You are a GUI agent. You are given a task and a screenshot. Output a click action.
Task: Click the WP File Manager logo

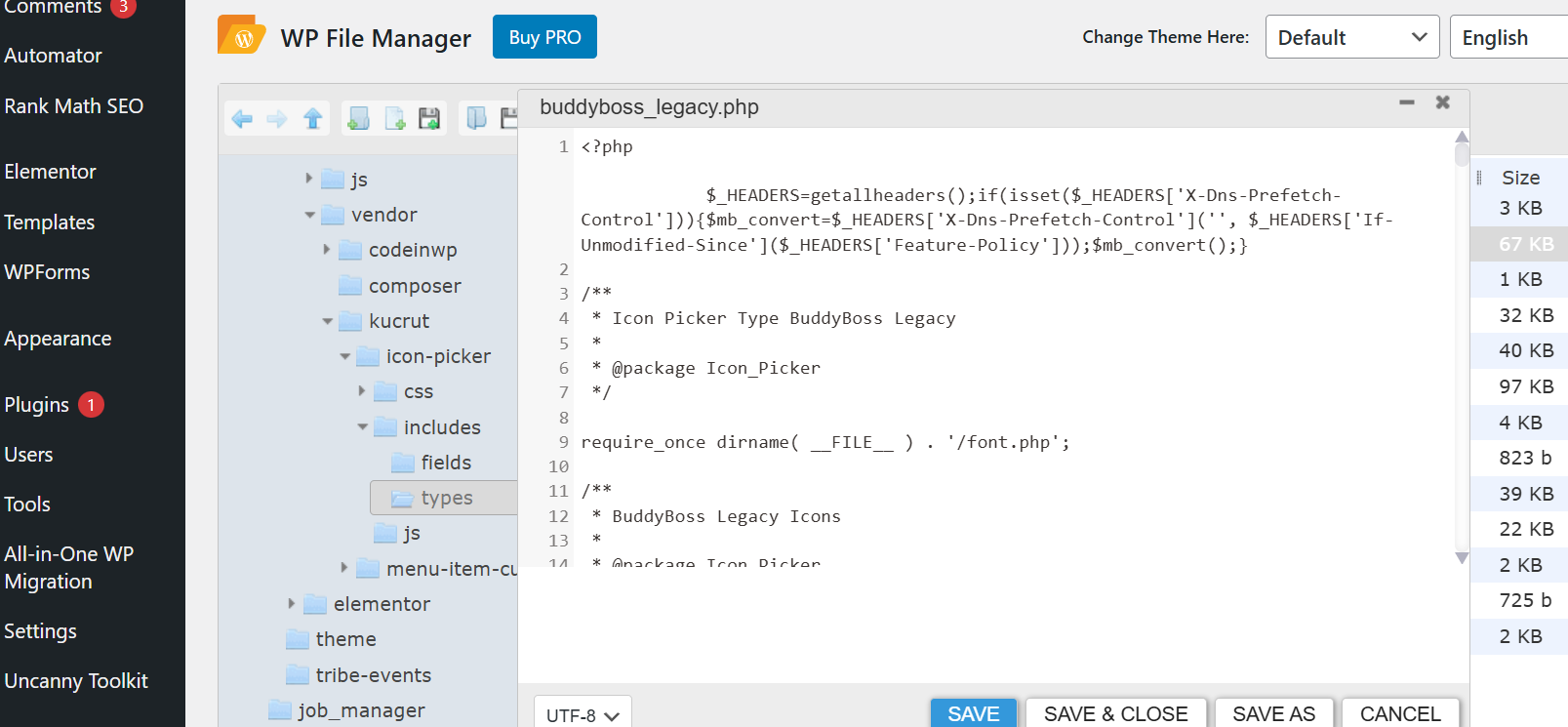[241, 37]
